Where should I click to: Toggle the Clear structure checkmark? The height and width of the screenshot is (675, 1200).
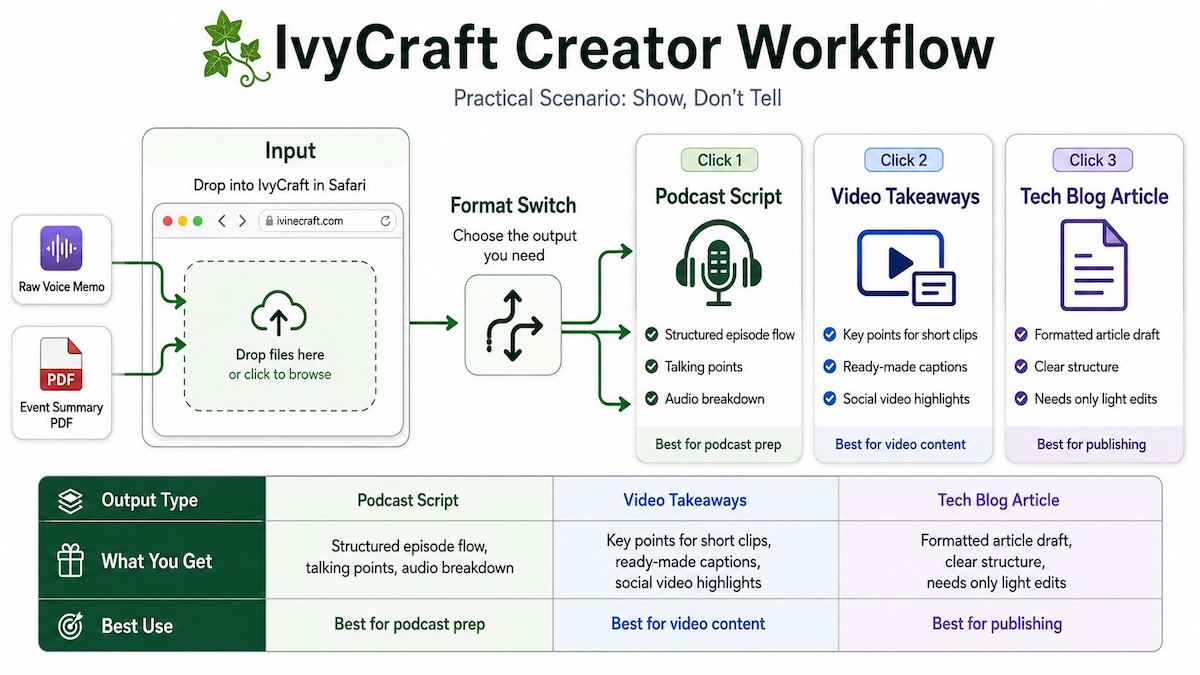[x=1021, y=366]
